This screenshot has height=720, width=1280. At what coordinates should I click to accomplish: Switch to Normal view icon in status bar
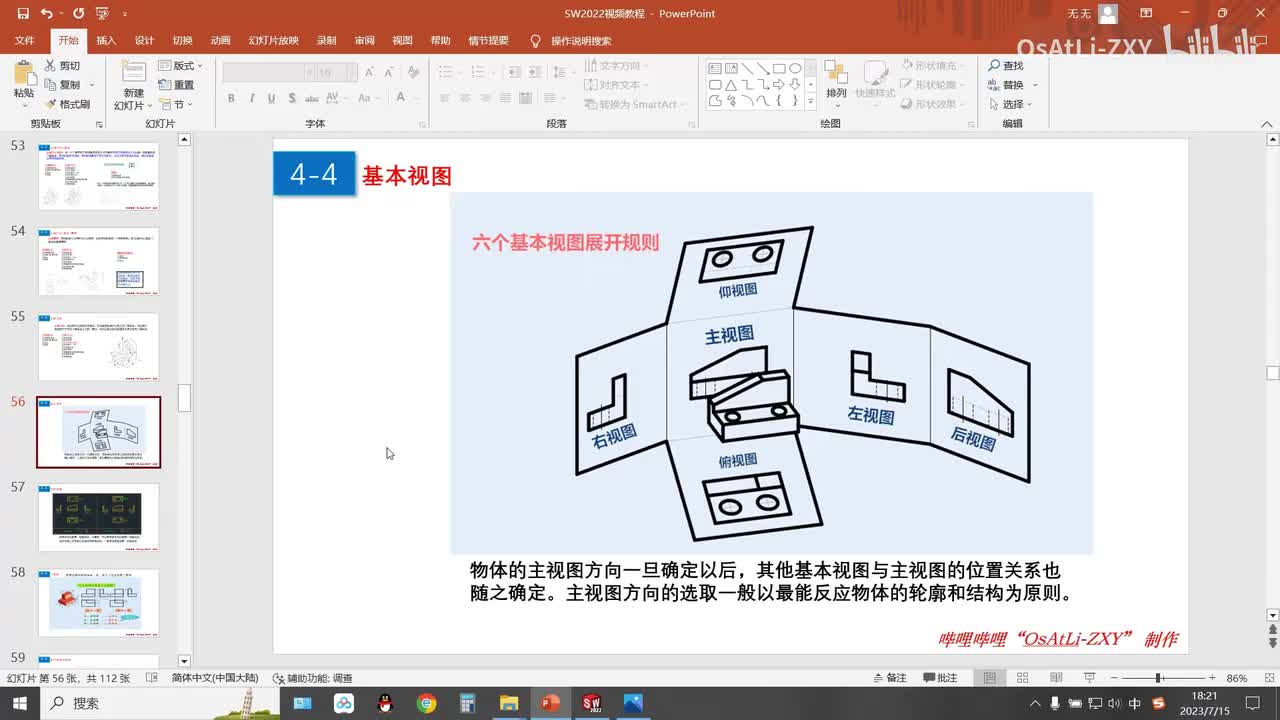click(x=990, y=678)
